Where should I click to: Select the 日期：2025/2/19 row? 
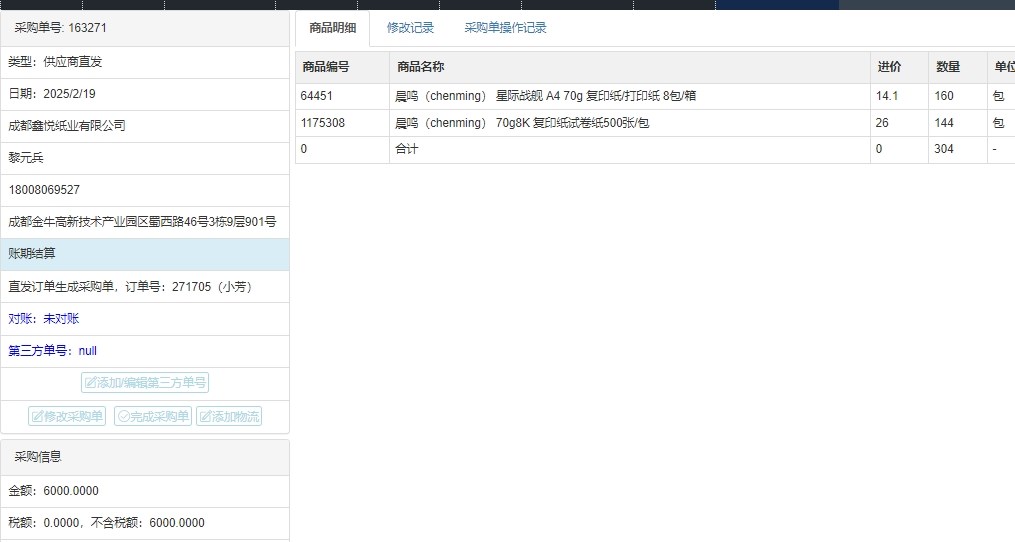(145, 94)
